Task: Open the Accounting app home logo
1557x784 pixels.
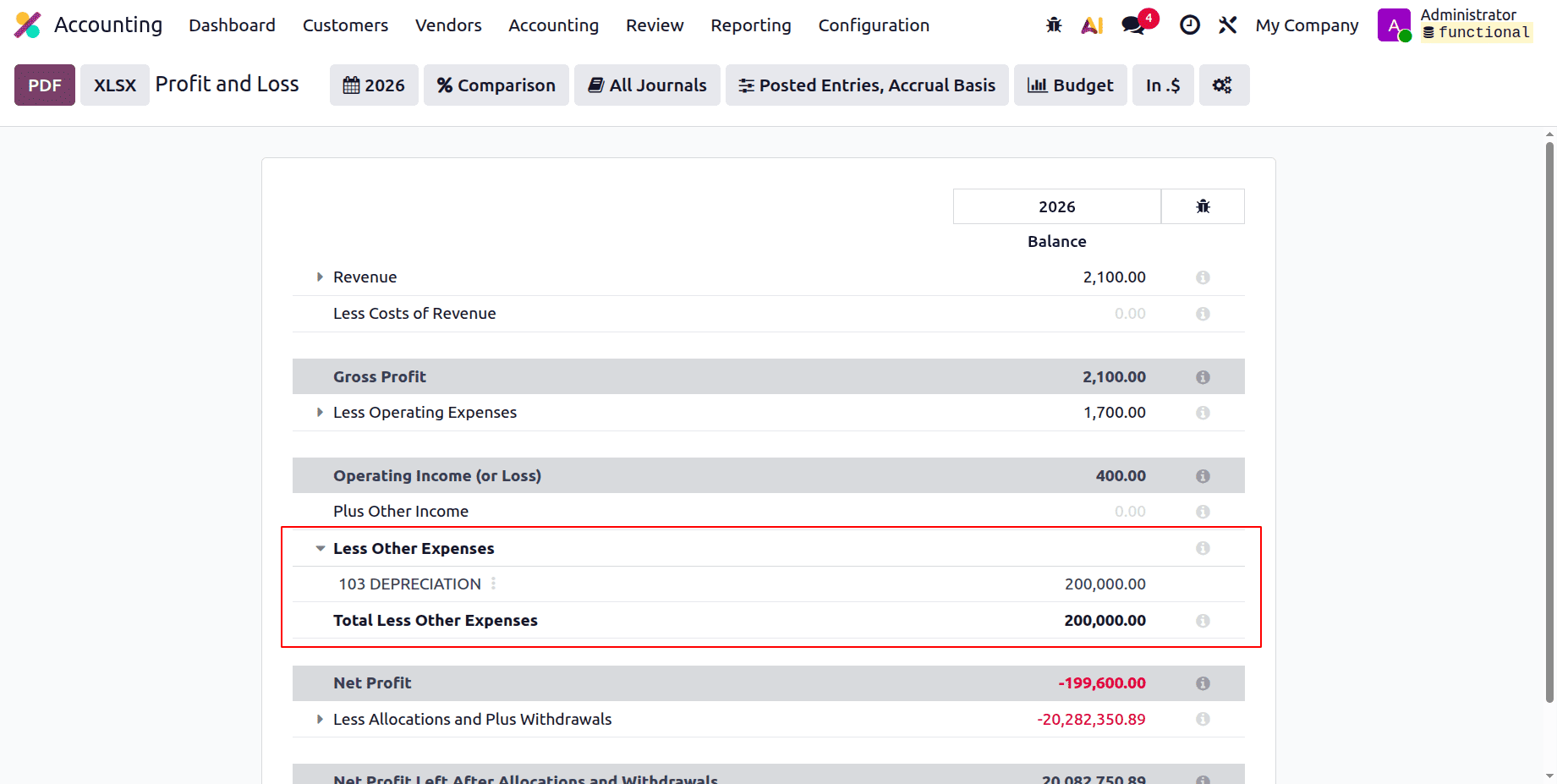Action: click(x=28, y=25)
